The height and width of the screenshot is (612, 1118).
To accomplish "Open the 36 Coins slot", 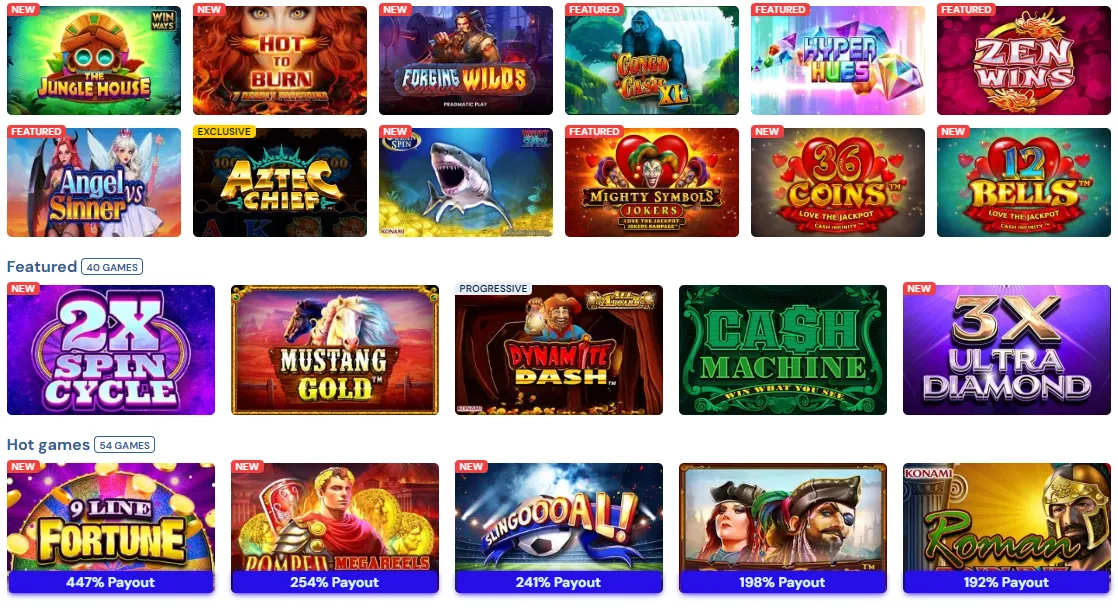I will (x=838, y=183).
